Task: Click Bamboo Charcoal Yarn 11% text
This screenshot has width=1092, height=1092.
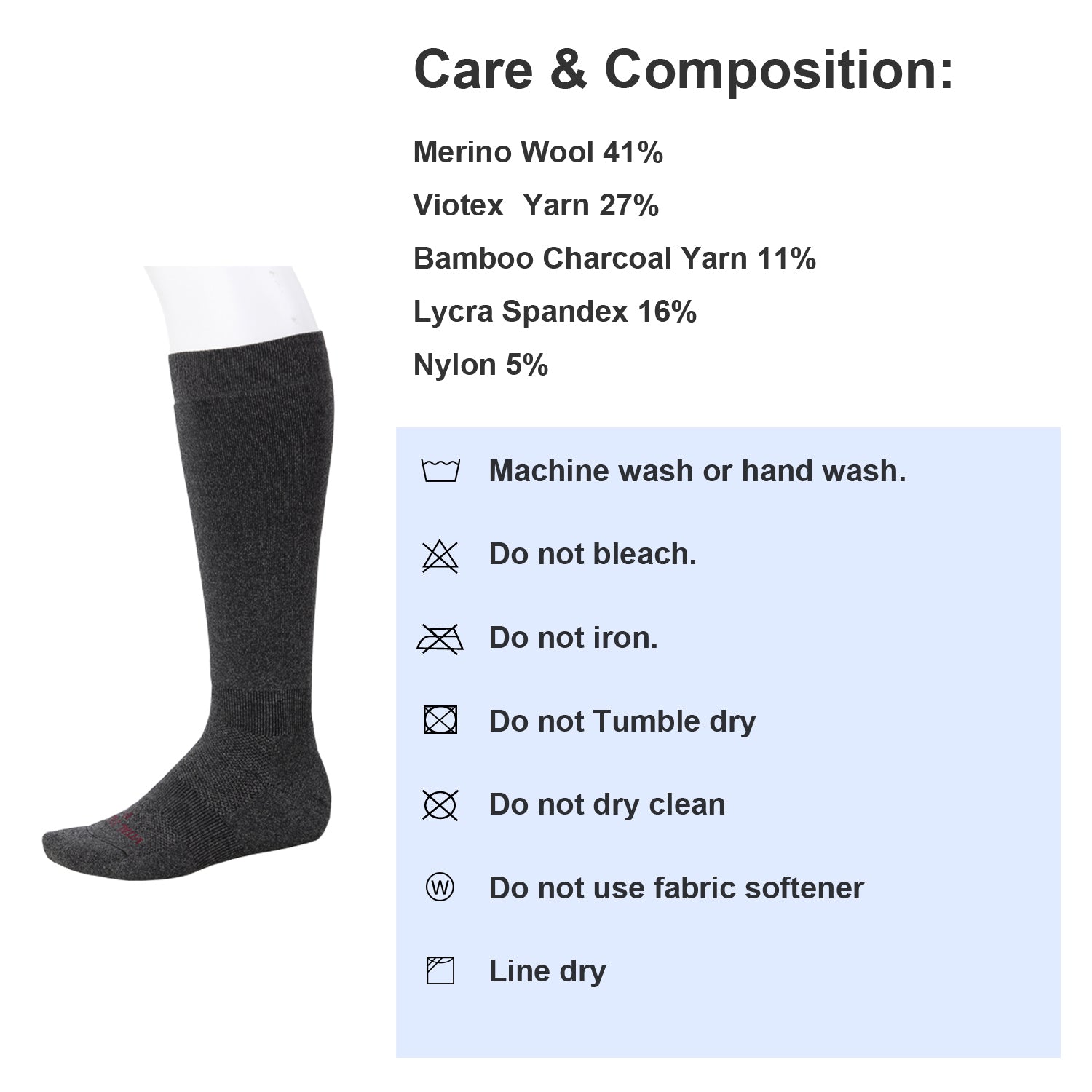Action: 614,258
